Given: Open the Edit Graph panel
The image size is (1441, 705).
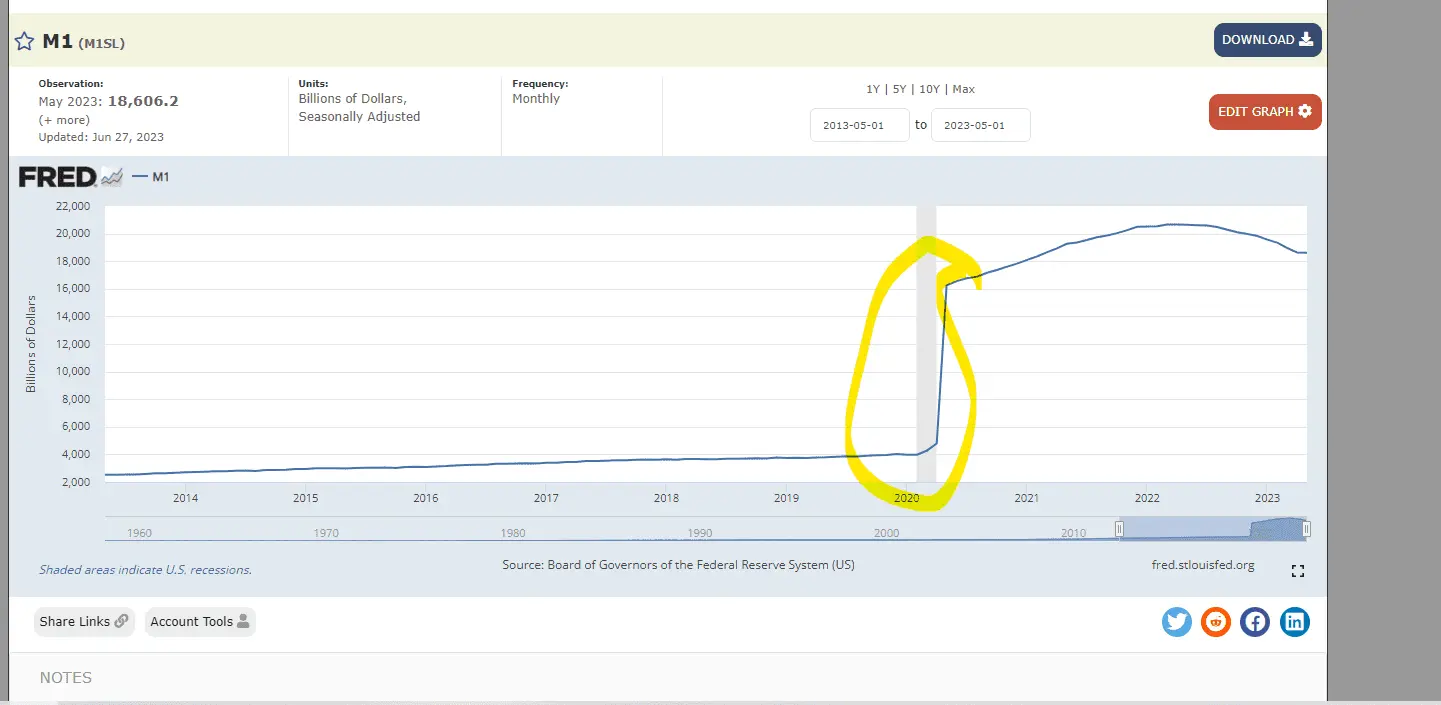Looking at the screenshot, I should coord(1264,112).
